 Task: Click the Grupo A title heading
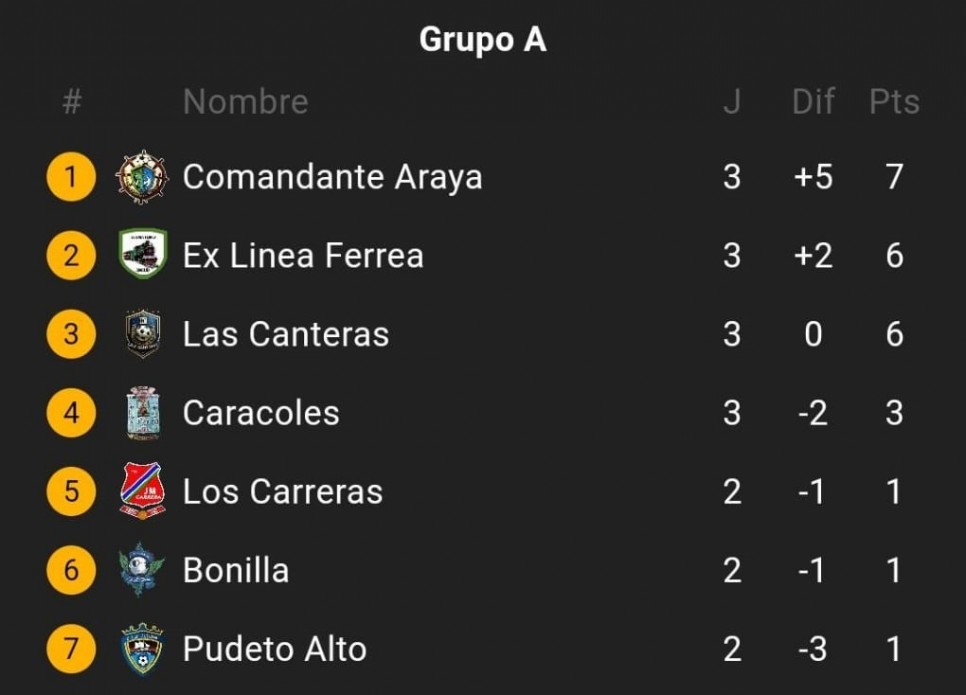coord(483,40)
